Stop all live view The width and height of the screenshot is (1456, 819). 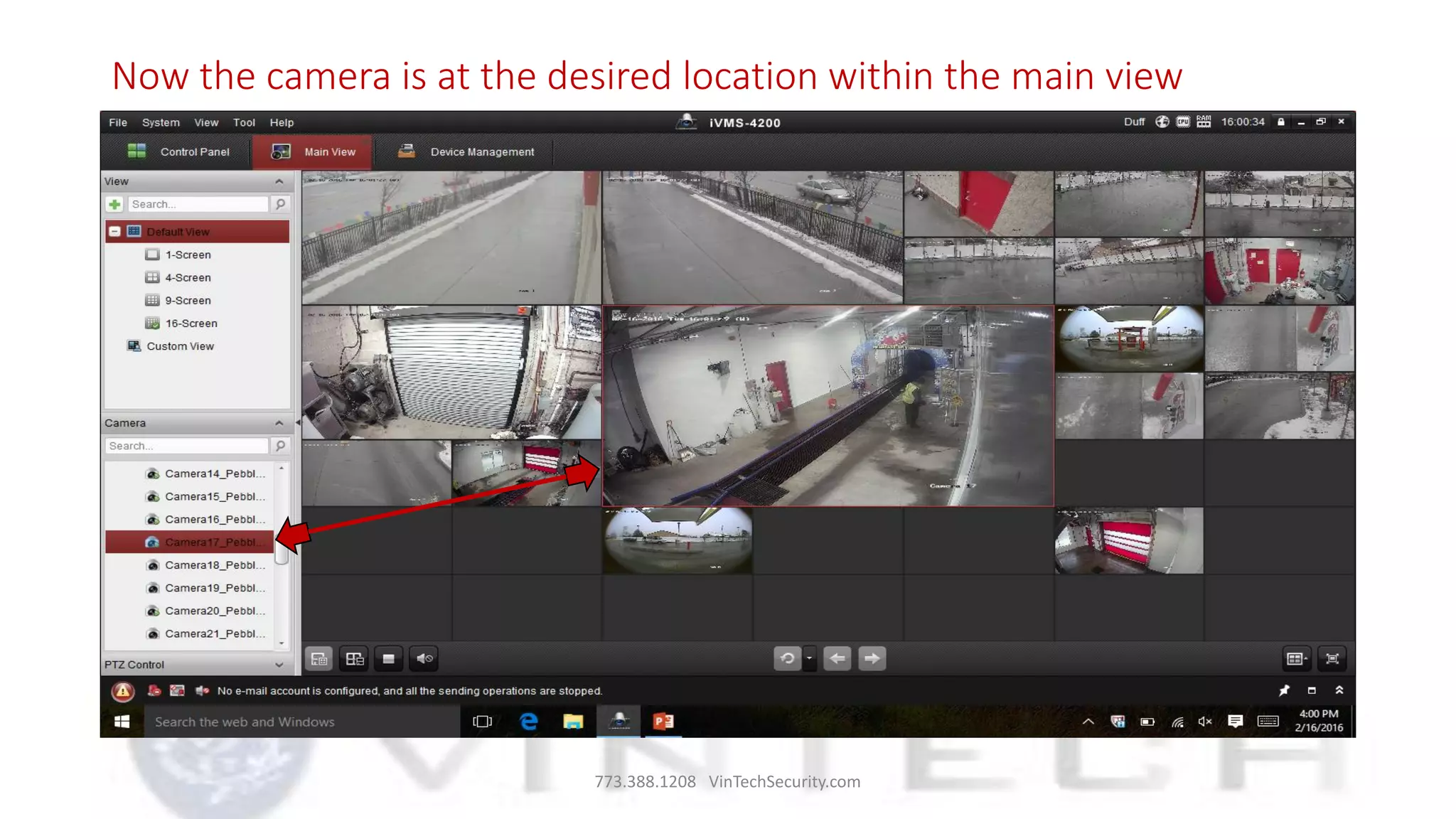(389, 659)
